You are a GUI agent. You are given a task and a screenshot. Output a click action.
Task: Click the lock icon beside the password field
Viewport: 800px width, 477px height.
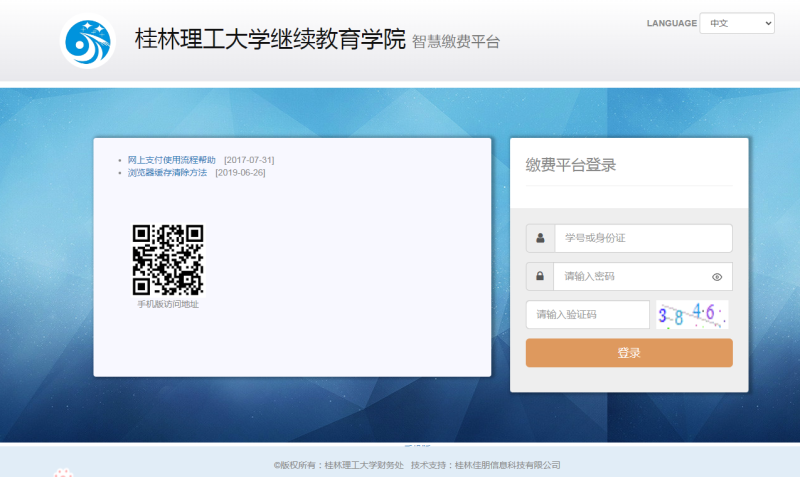click(540, 276)
